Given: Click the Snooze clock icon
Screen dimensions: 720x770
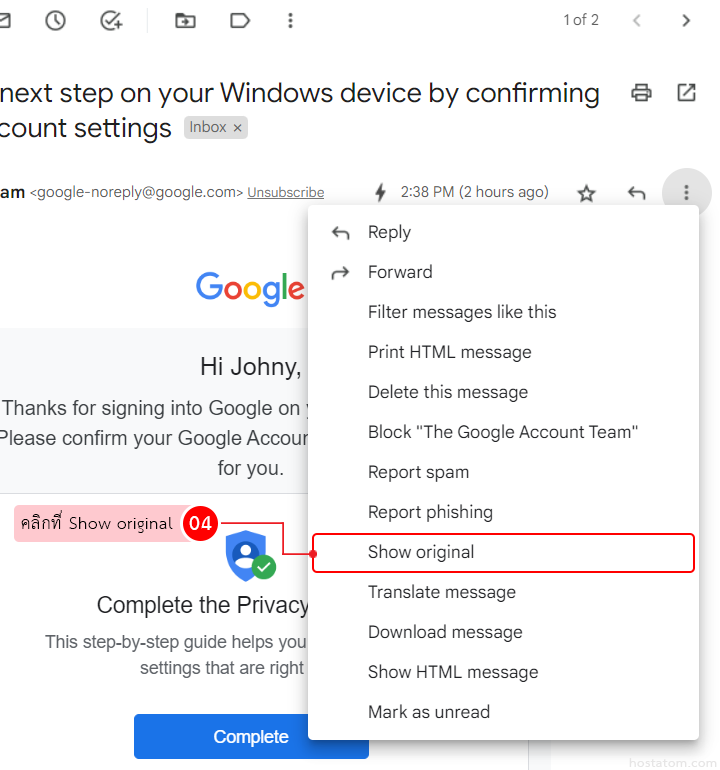Looking at the screenshot, I should click(55, 20).
